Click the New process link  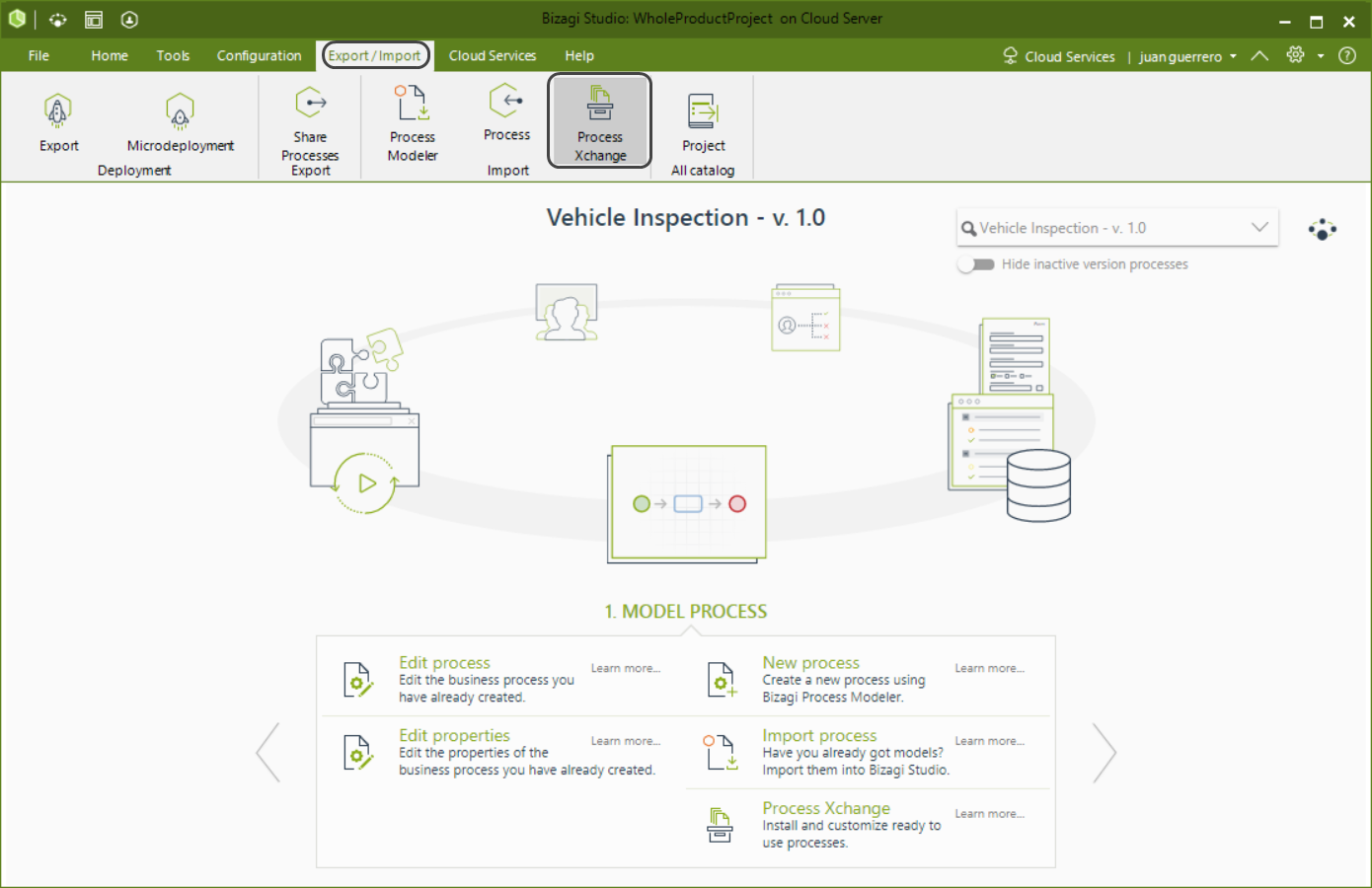(810, 663)
